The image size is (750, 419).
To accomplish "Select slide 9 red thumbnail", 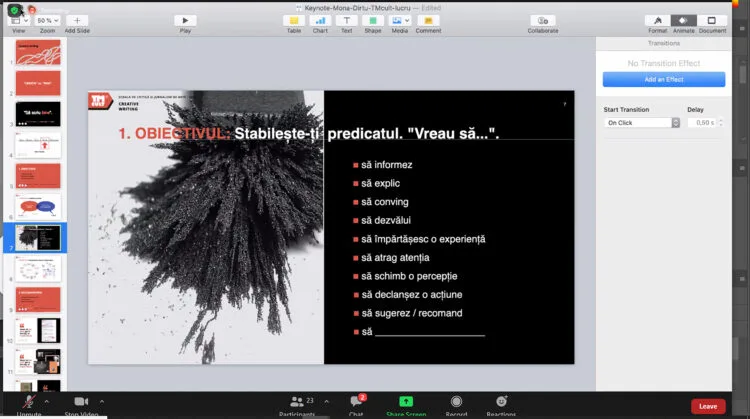I will click(38, 299).
